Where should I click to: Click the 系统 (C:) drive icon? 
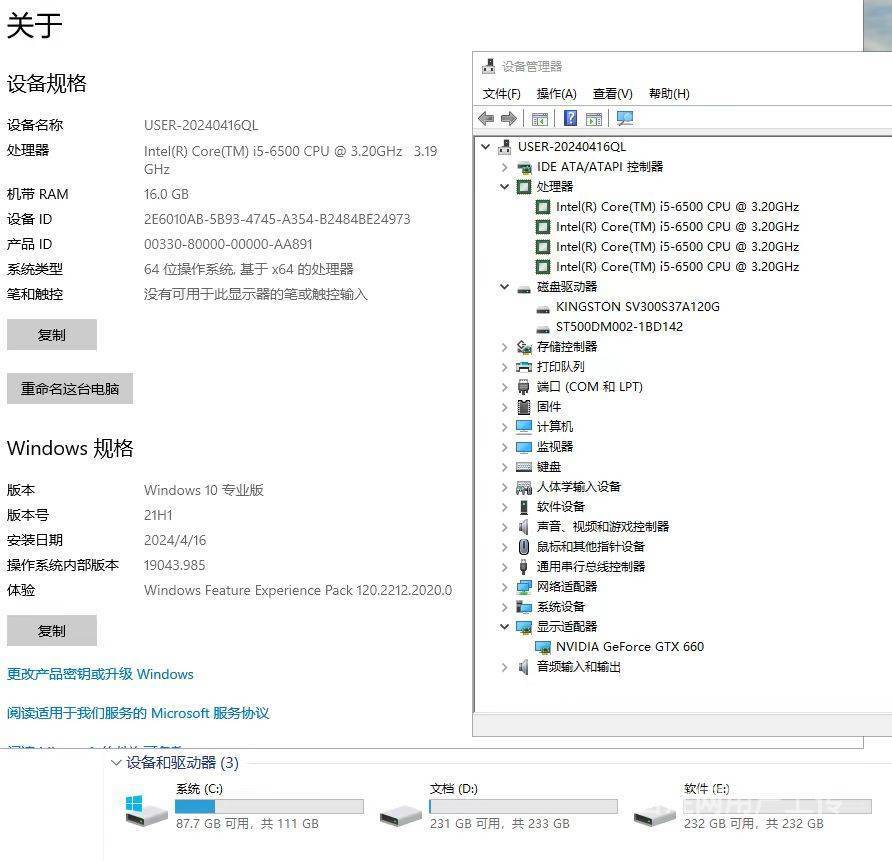tap(146, 810)
